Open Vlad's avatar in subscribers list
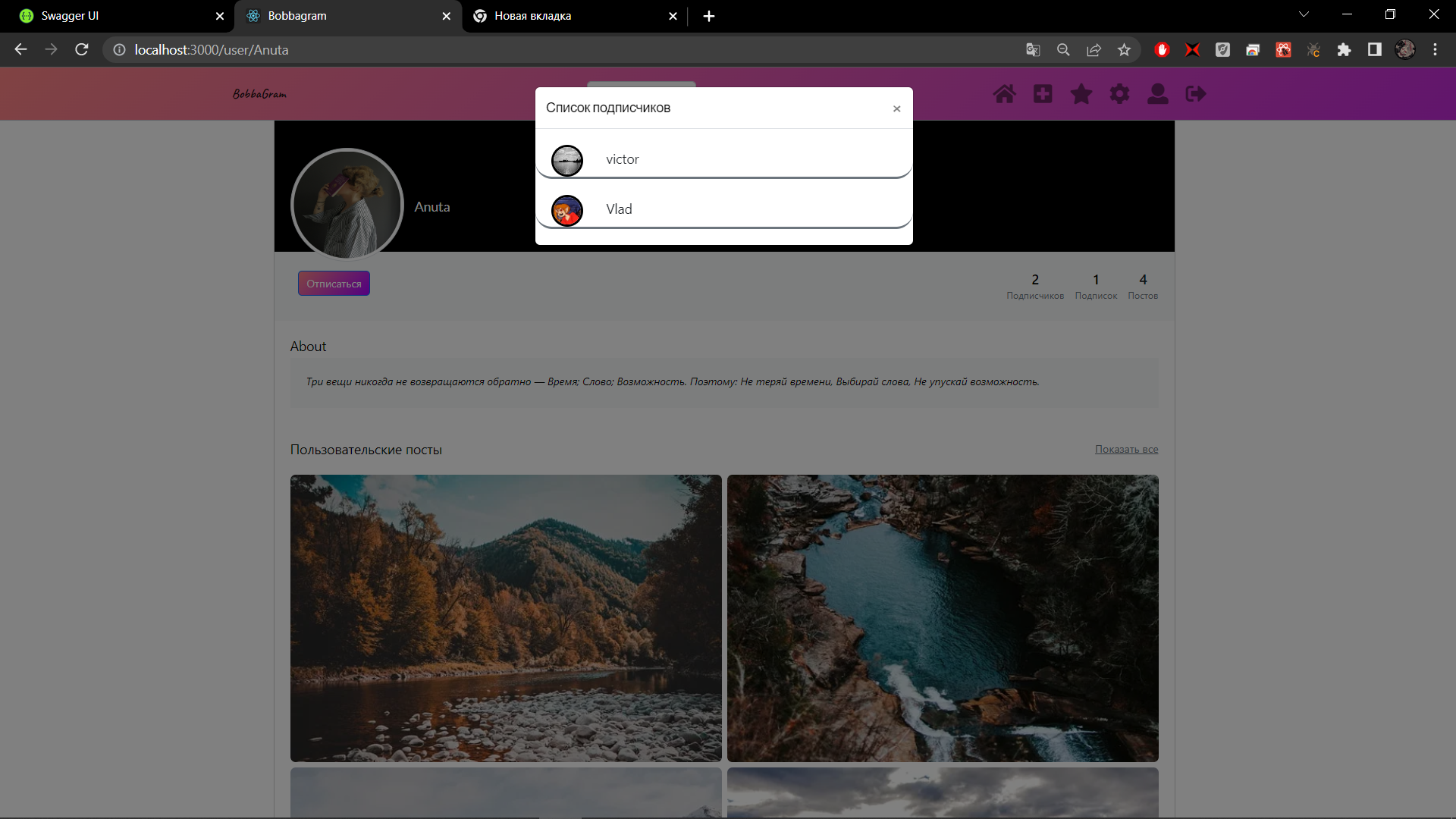 pos(566,210)
